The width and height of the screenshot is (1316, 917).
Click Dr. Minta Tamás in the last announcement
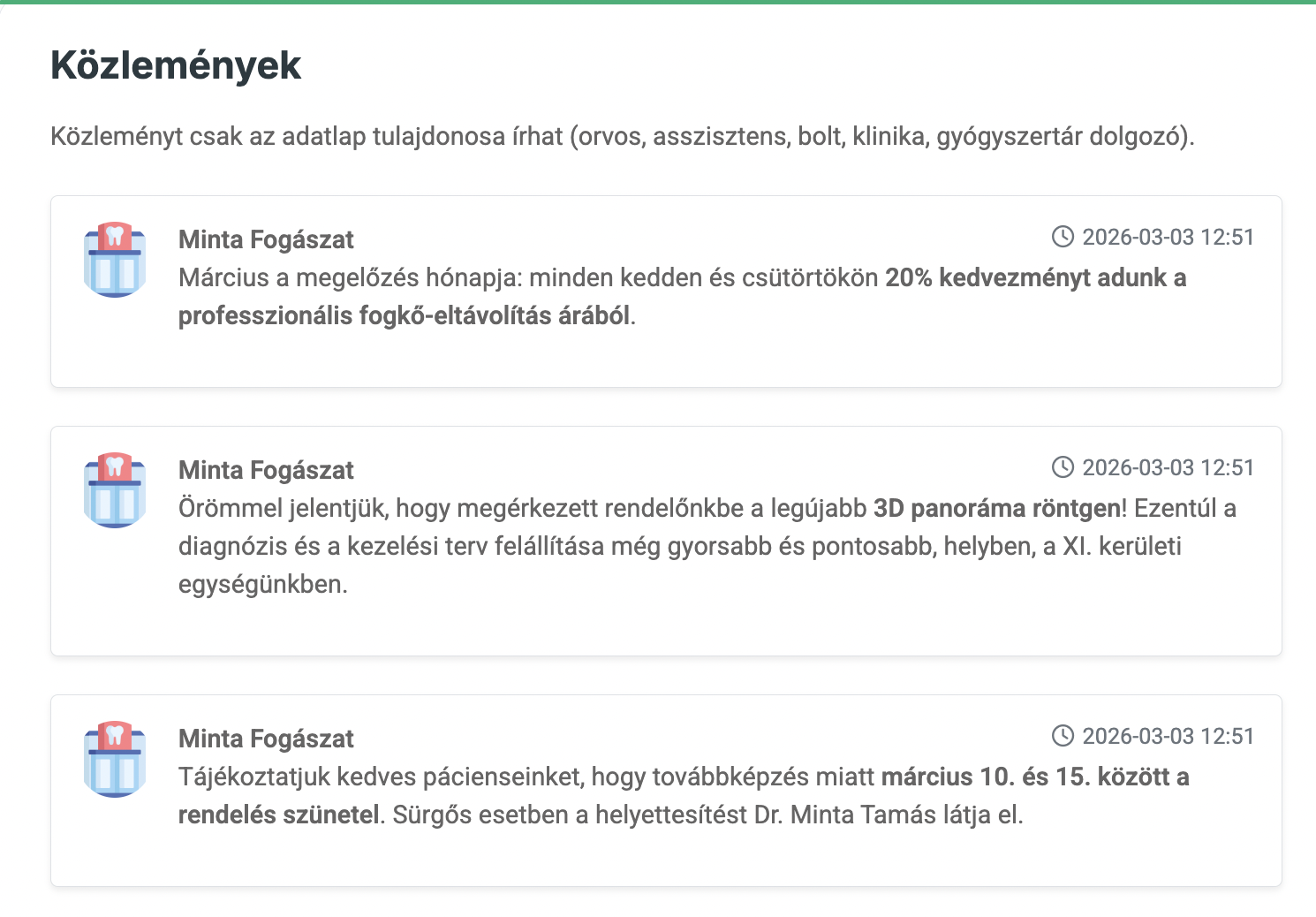(843, 815)
